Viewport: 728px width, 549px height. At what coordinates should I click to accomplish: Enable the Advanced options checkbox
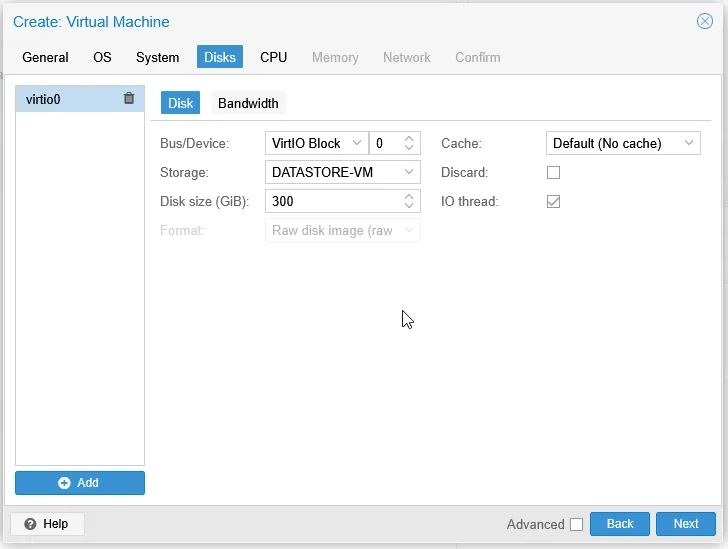(x=576, y=524)
